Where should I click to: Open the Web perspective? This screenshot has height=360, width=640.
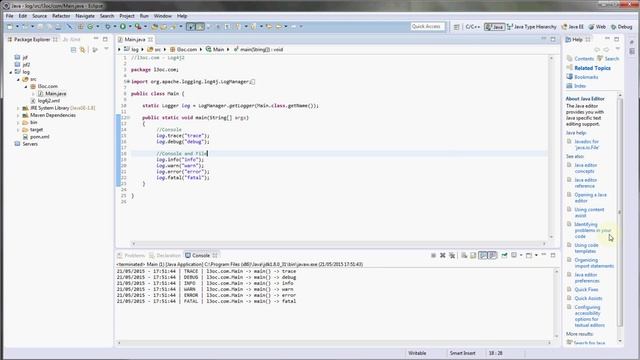(x=597, y=27)
